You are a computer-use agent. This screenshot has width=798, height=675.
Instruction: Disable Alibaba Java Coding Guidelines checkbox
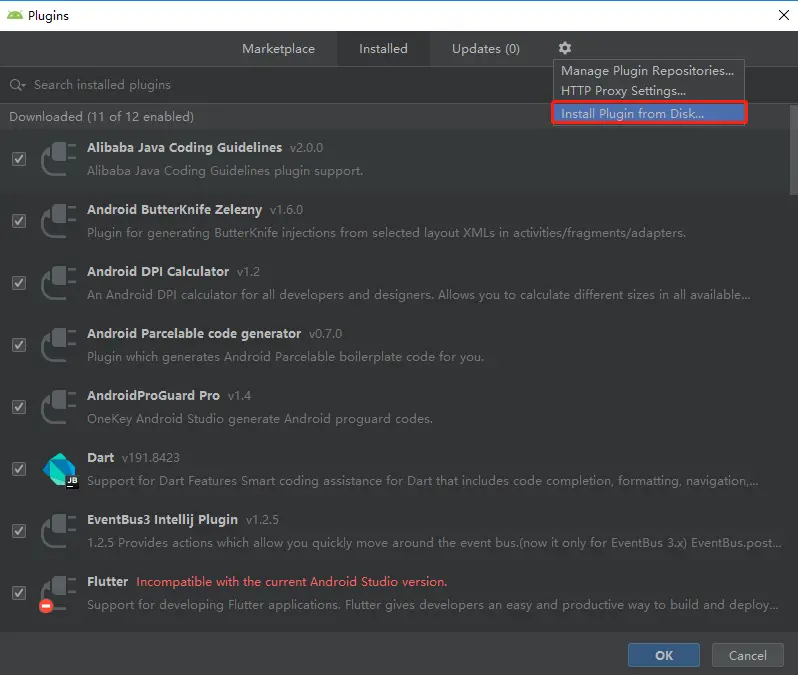point(19,159)
